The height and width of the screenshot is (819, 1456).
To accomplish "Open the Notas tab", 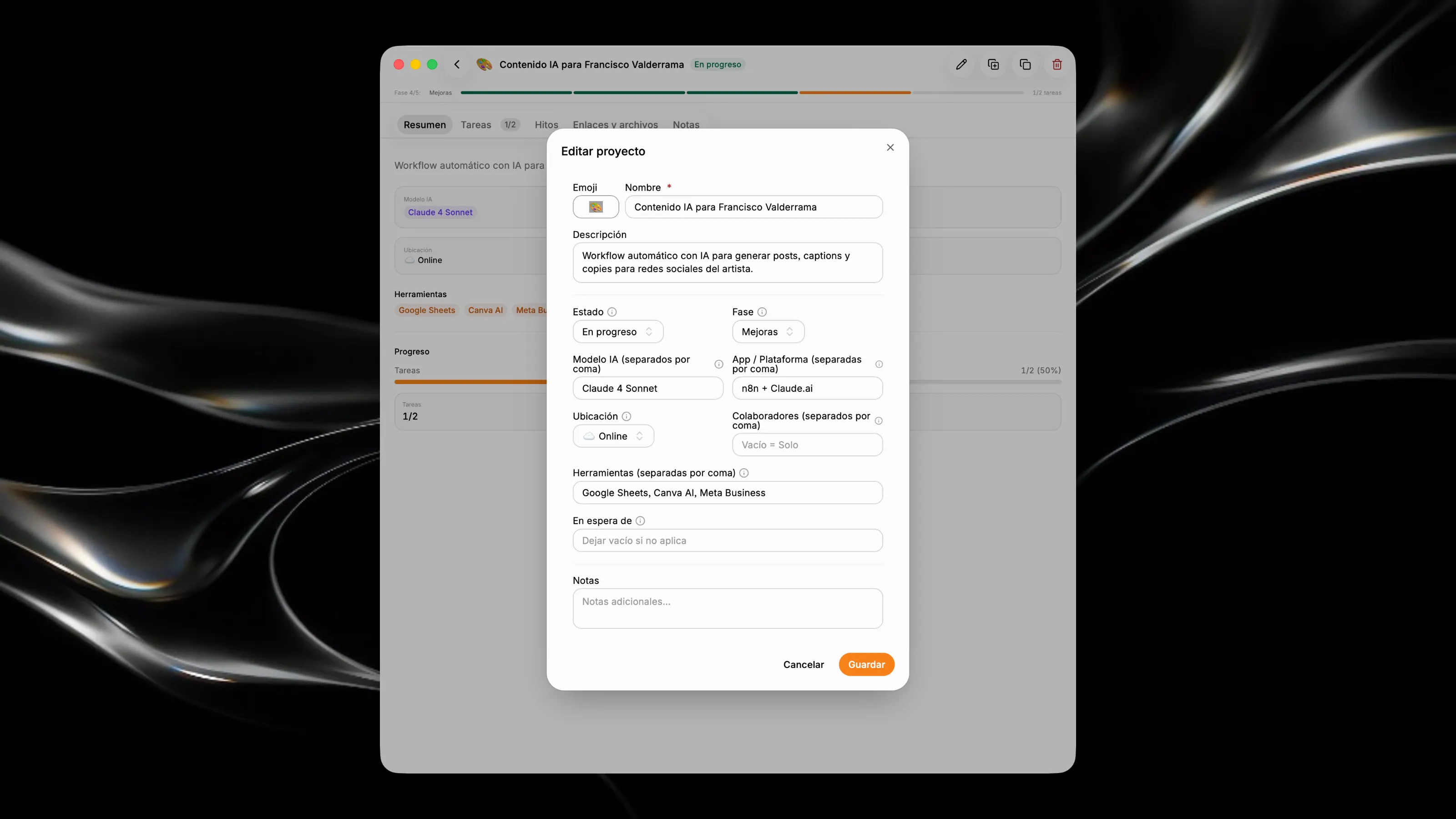I will tap(686, 125).
